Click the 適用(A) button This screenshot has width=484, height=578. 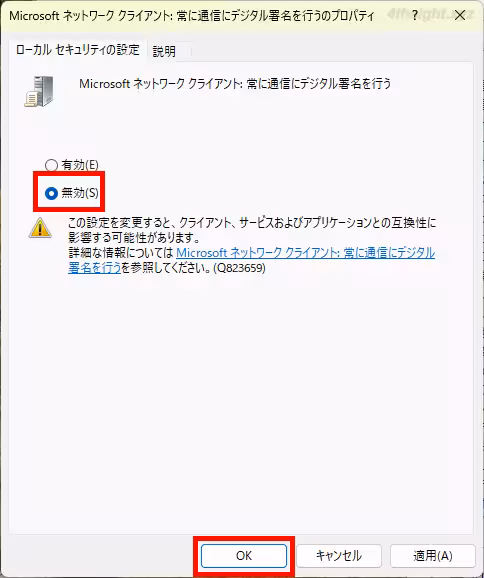[x=433, y=556]
